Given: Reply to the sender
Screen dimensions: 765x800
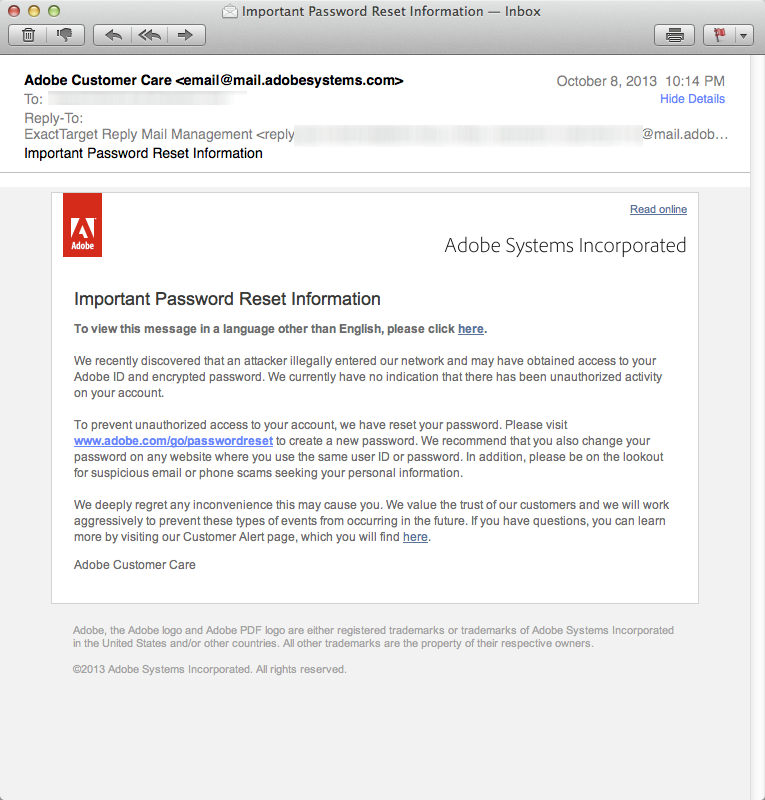Looking at the screenshot, I should coord(113,35).
